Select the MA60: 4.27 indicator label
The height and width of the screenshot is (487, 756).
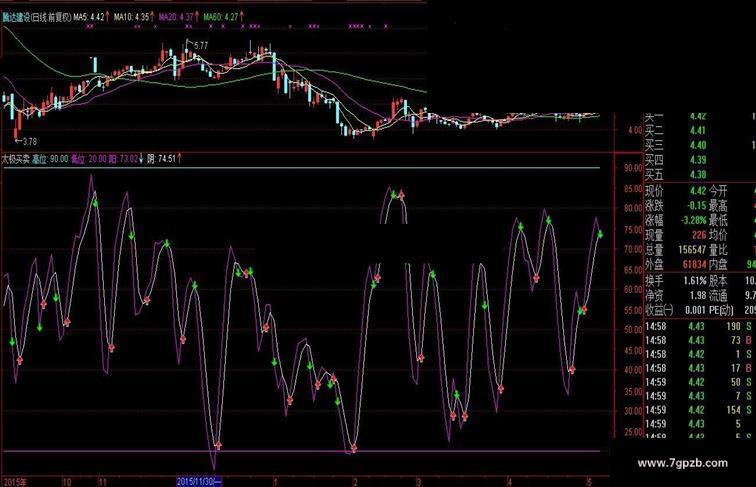coord(221,17)
